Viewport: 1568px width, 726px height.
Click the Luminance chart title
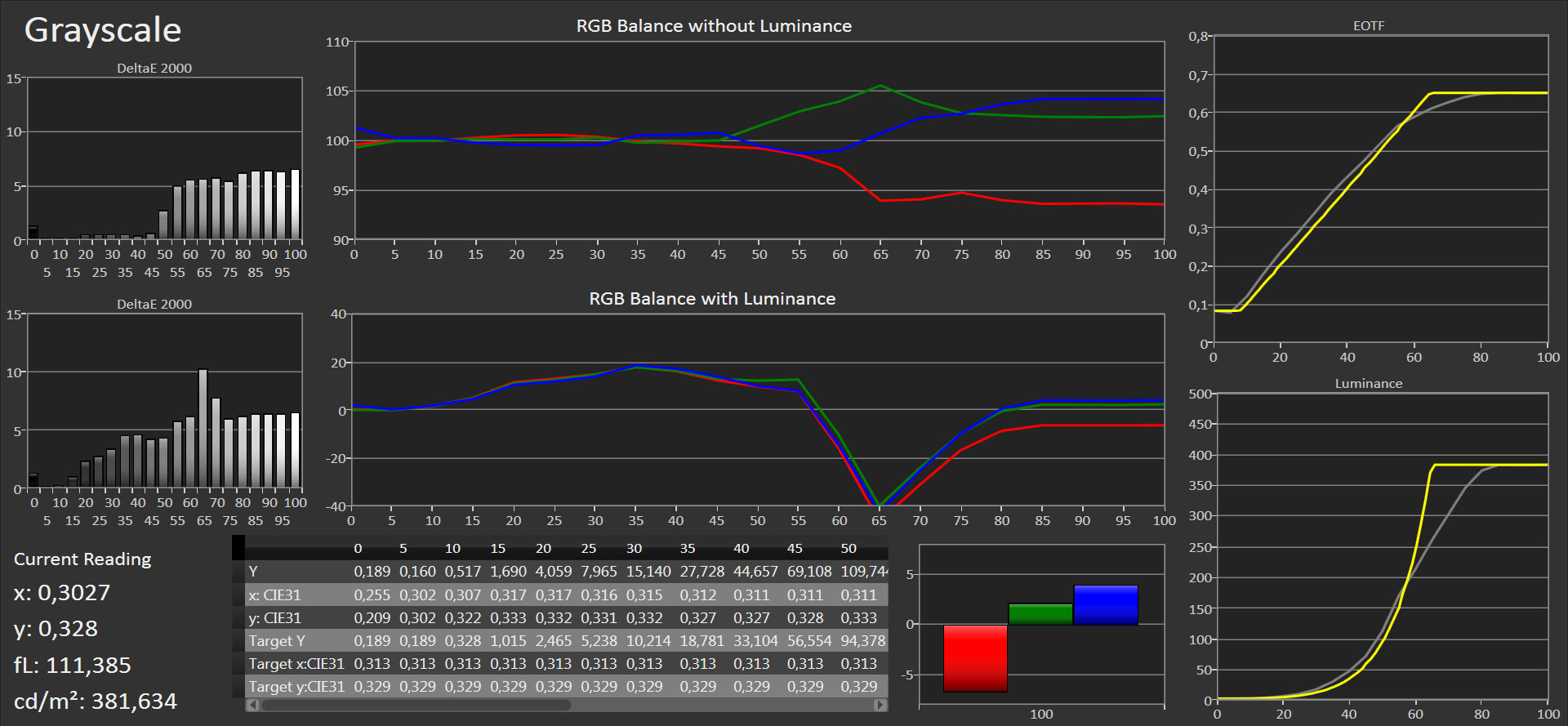1368,384
